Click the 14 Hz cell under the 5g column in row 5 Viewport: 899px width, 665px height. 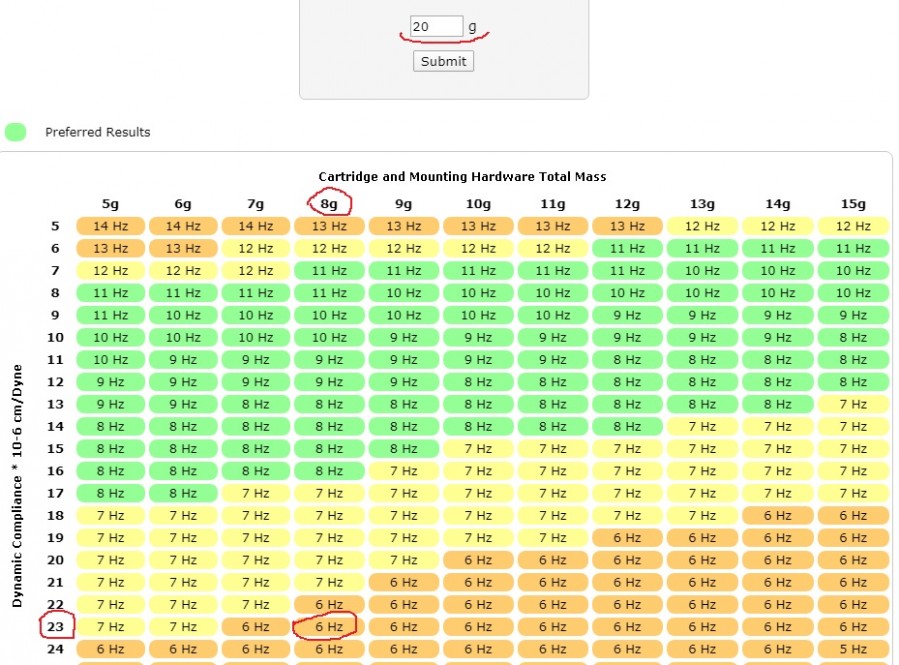click(x=110, y=226)
